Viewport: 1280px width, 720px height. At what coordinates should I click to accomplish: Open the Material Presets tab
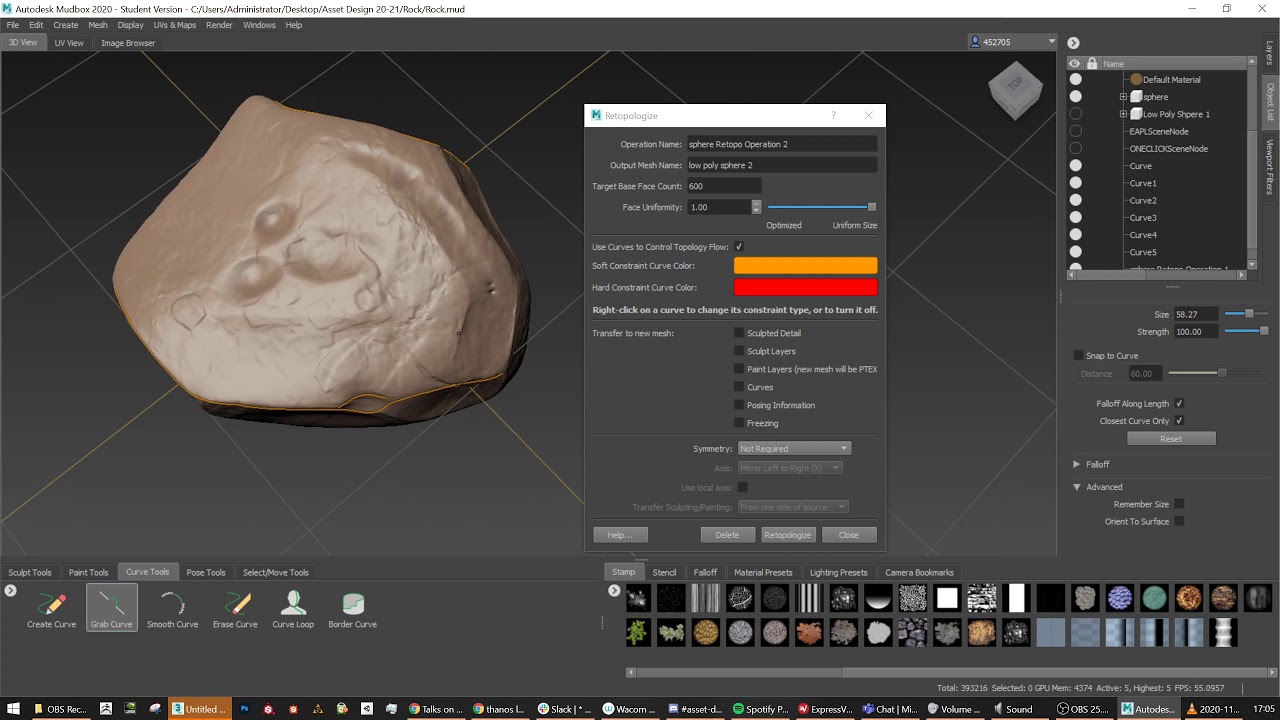pos(763,572)
